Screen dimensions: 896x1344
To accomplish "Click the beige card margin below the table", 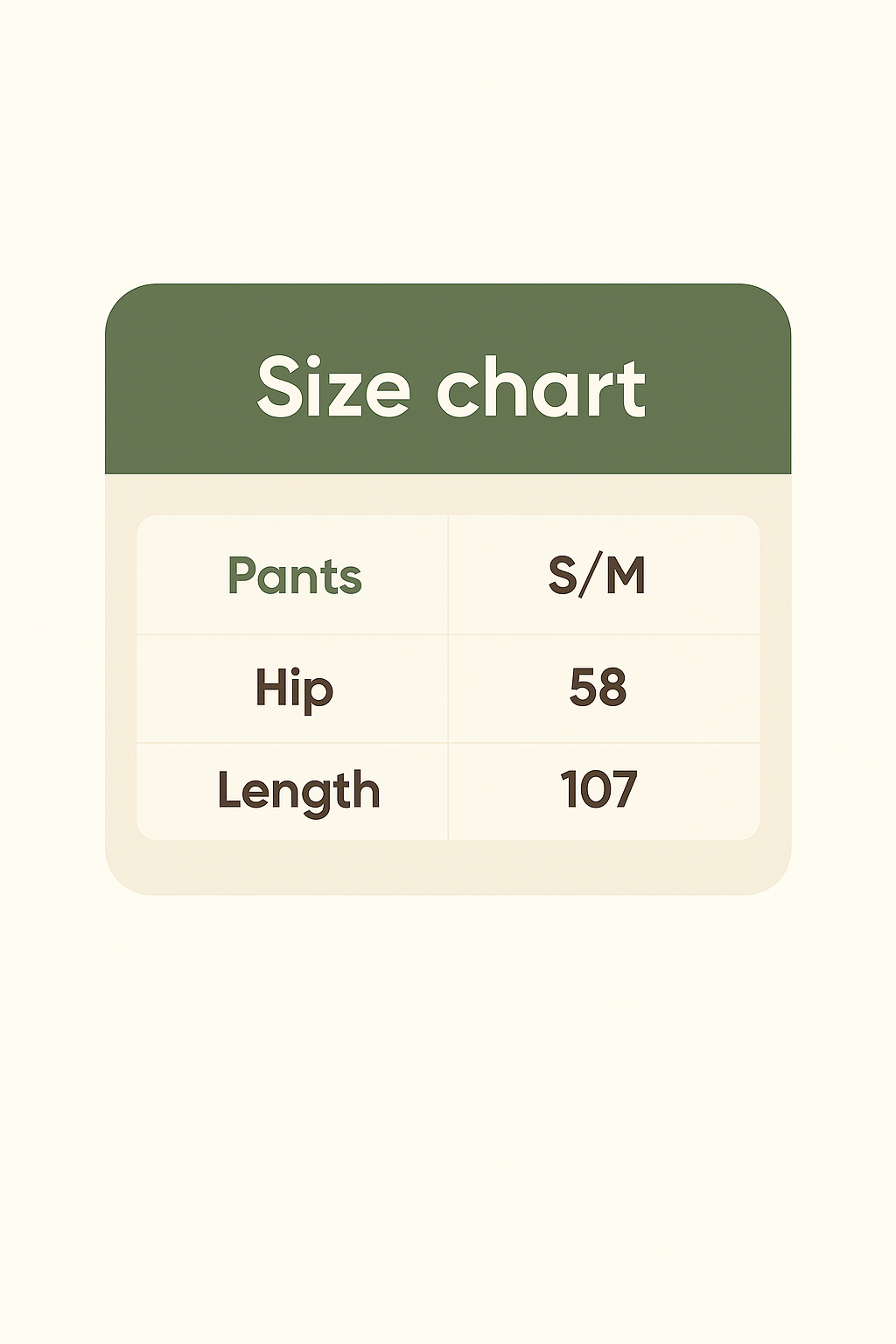I will click(x=448, y=867).
